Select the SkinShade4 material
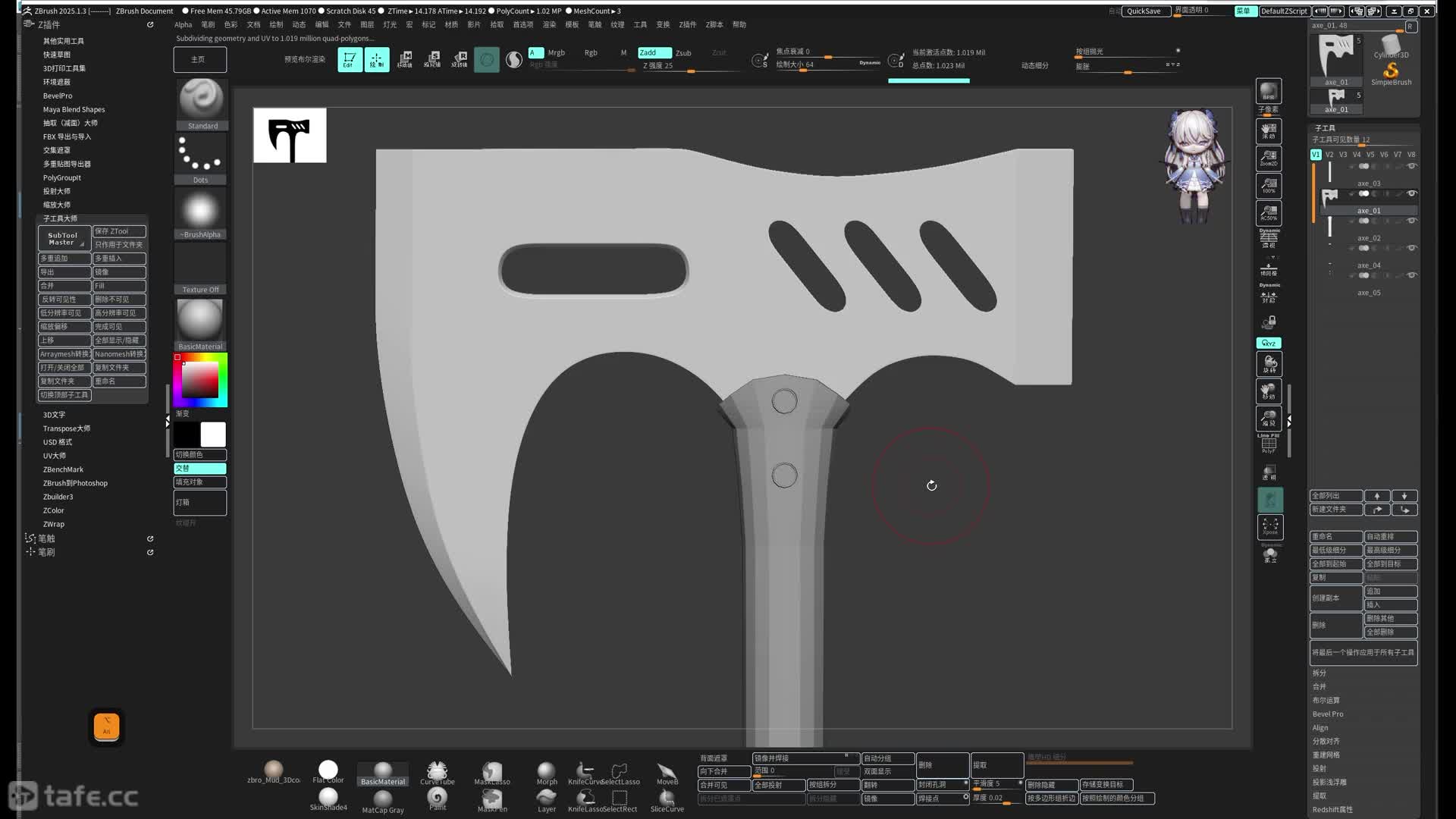This screenshot has height=819, width=1456. (328, 799)
